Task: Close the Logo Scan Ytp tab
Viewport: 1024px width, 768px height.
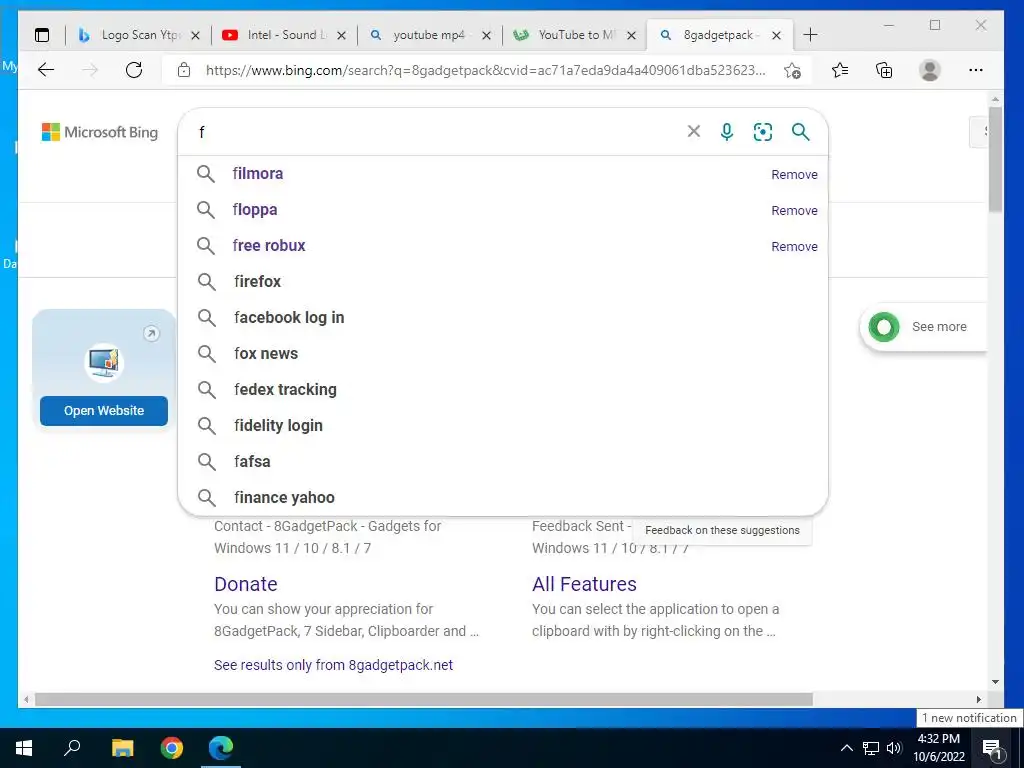Action: pyautogui.click(x=195, y=36)
